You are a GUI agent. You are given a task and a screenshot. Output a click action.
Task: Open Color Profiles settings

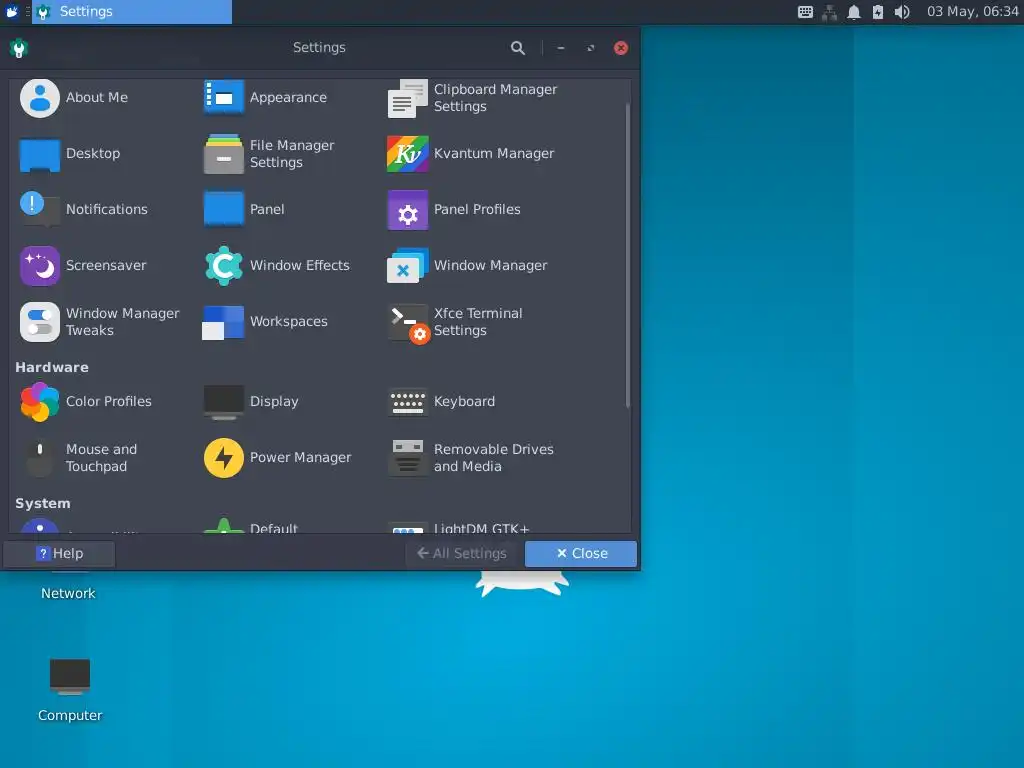point(86,402)
